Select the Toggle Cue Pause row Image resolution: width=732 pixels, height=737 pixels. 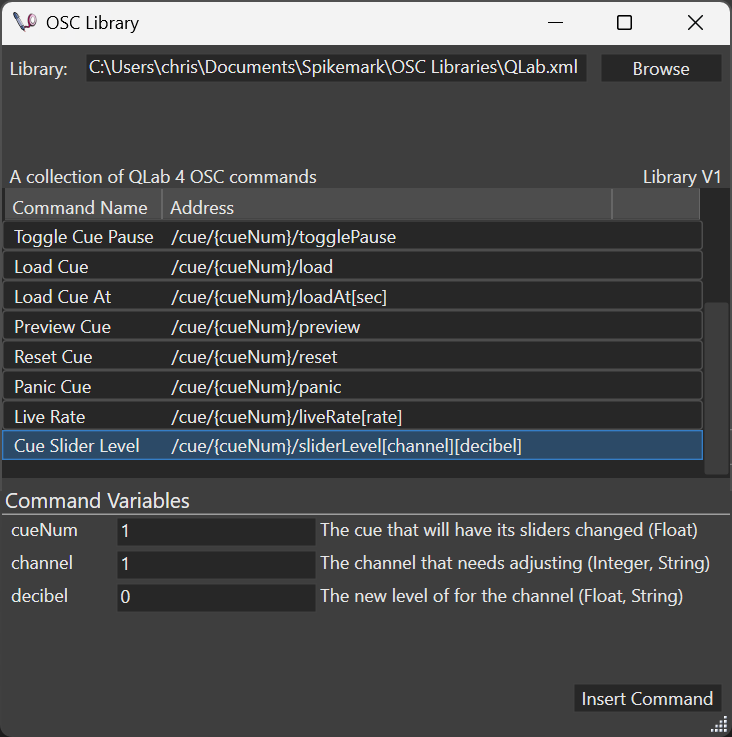click(x=353, y=236)
